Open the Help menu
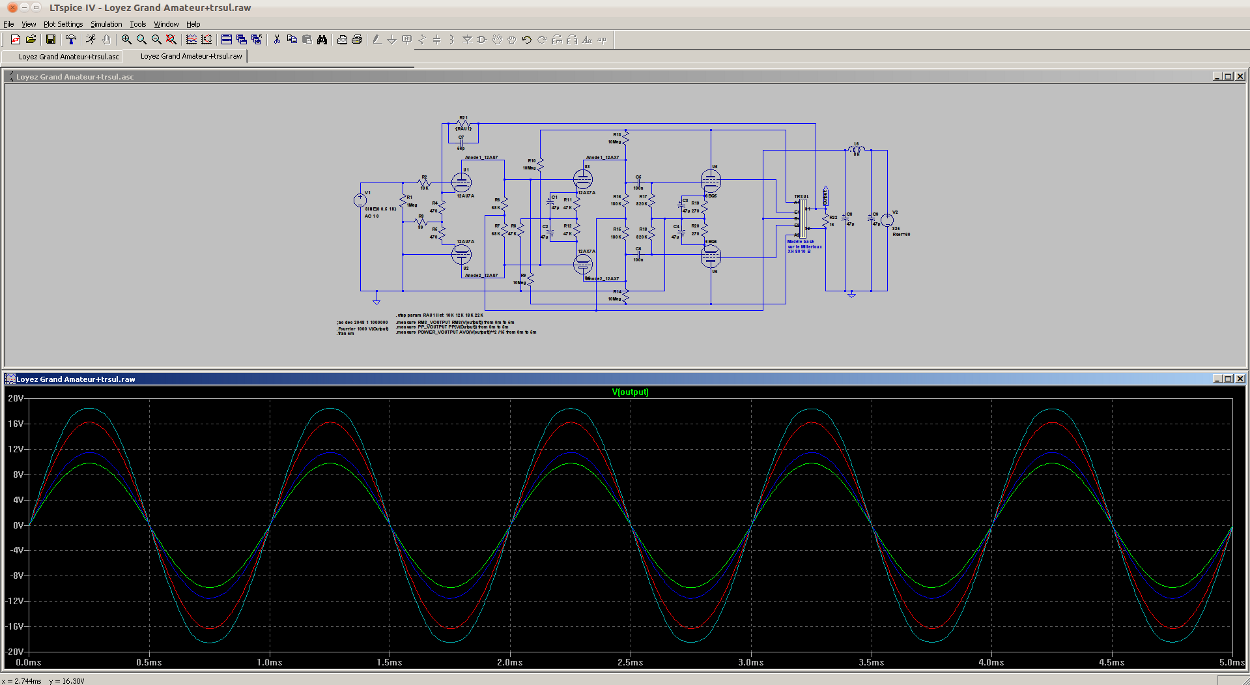The width and height of the screenshot is (1250, 685). coord(193,23)
